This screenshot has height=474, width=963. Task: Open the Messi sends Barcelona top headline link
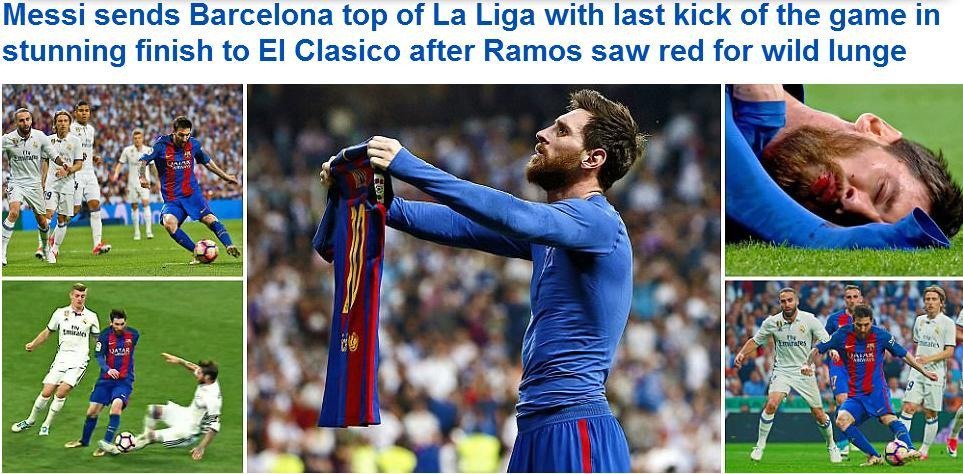coord(471,33)
